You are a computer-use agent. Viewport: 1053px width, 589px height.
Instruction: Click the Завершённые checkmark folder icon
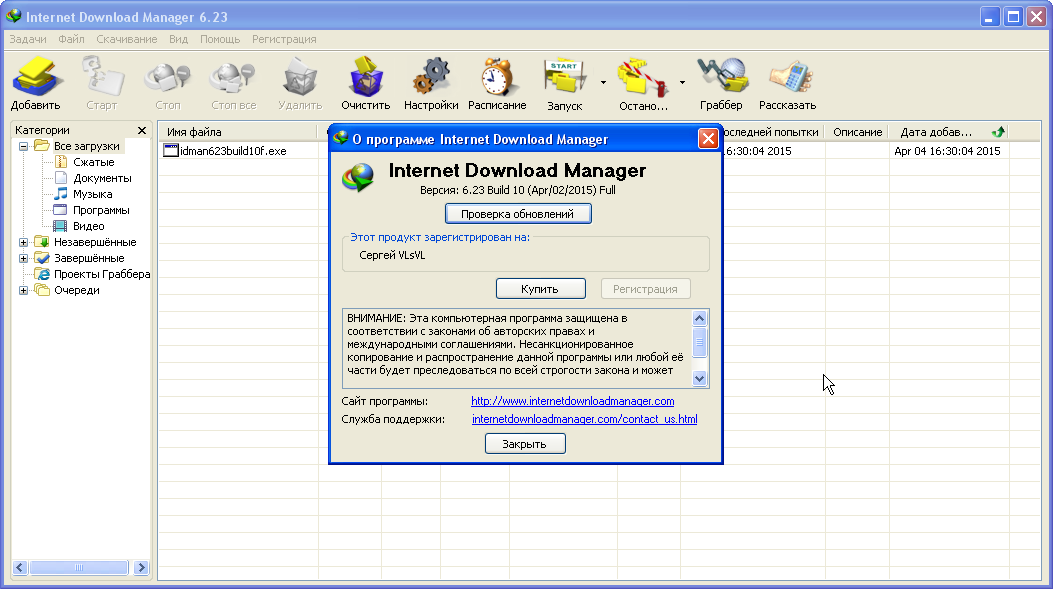click(43, 258)
